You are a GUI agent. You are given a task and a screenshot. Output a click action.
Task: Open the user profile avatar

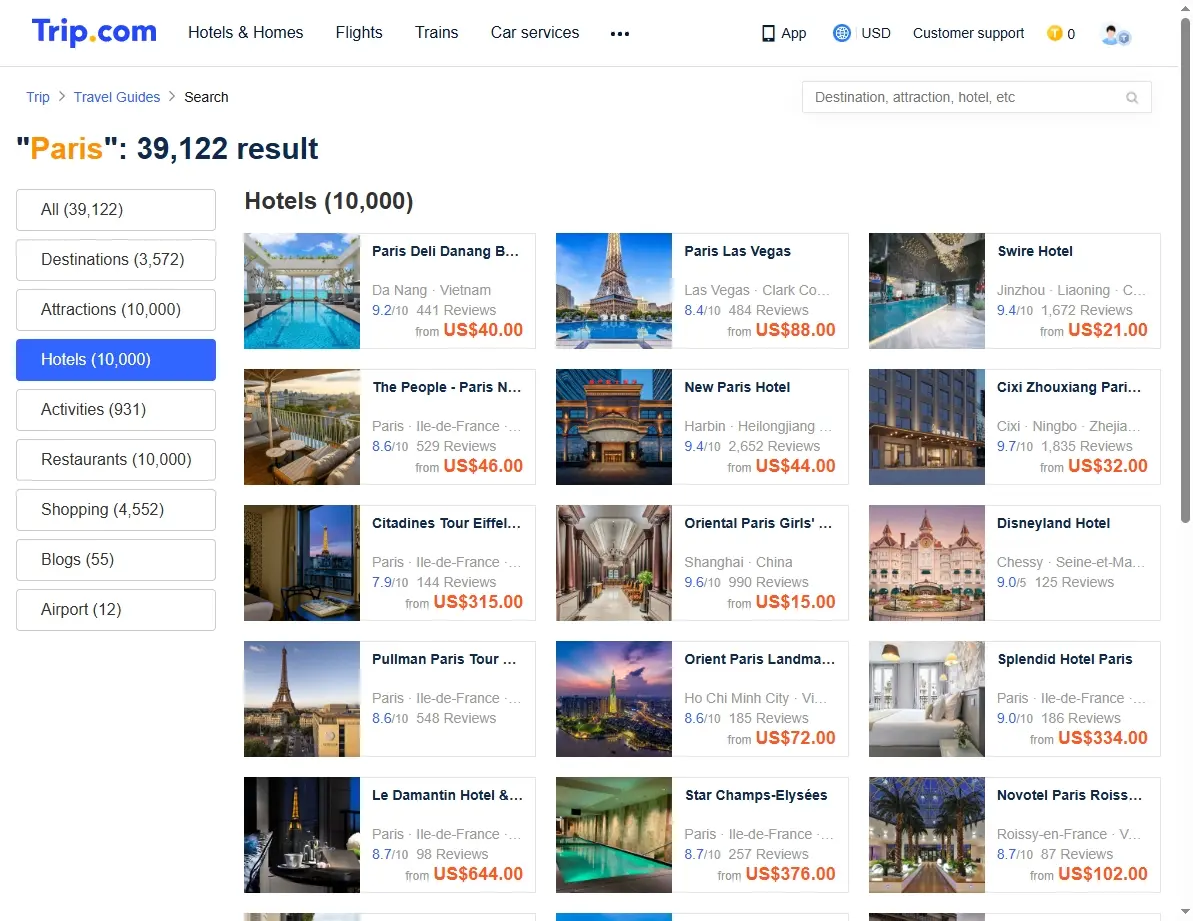click(x=1115, y=34)
